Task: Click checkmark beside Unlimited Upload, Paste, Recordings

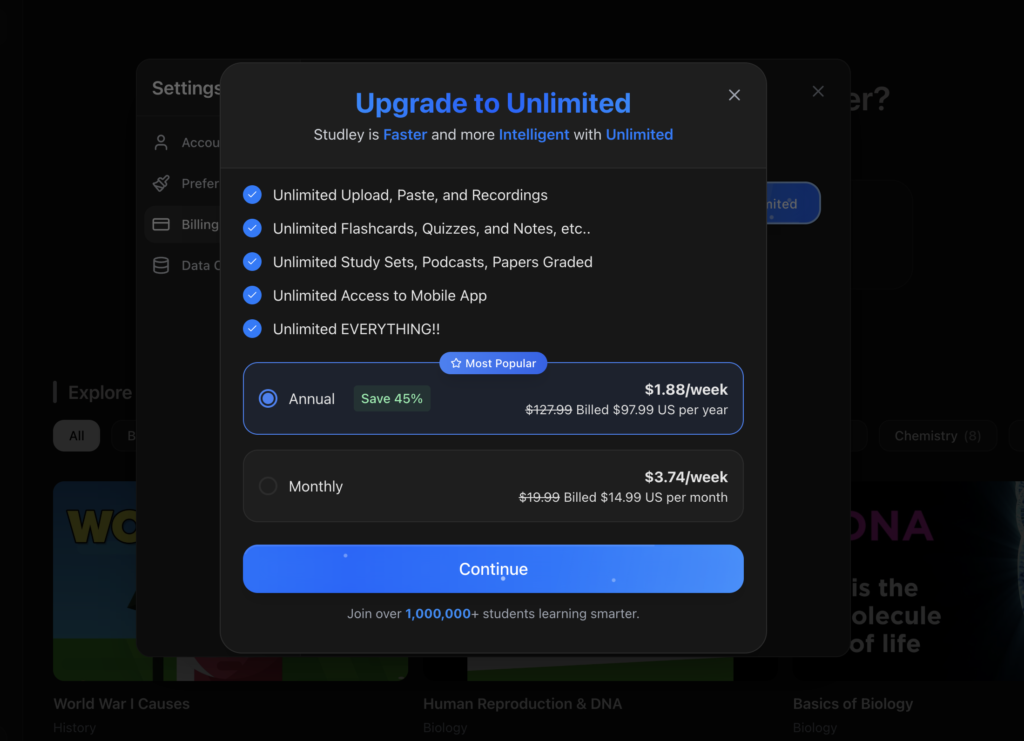Action: click(x=253, y=195)
